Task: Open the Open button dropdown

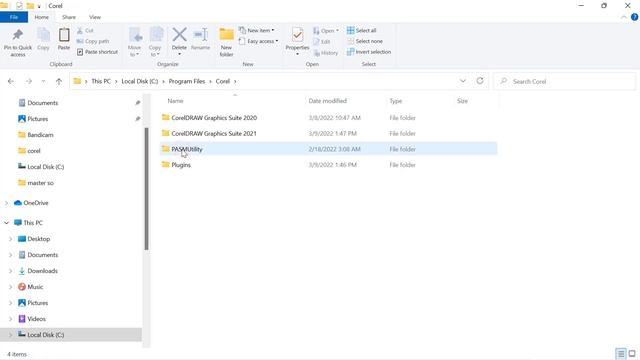Action: pos(326,31)
